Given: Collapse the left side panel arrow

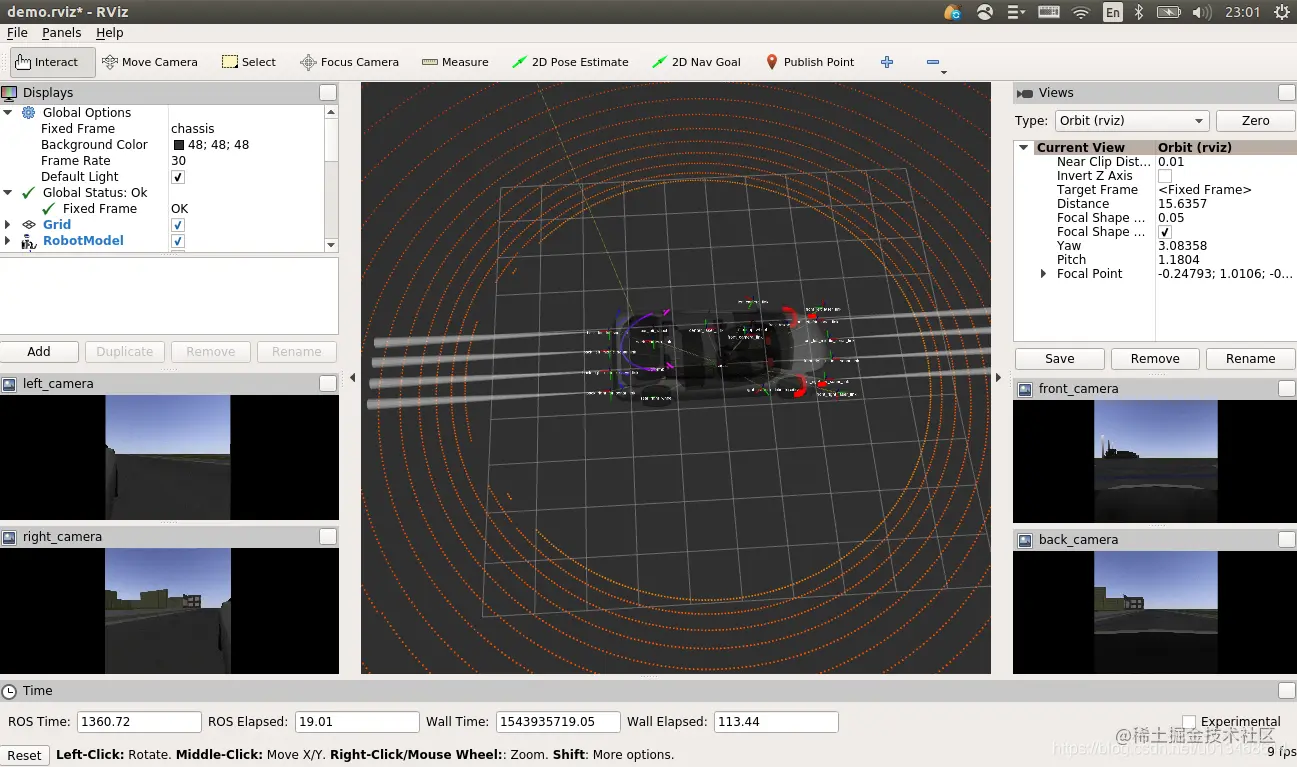Looking at the screenshot, I should (352, 378).
